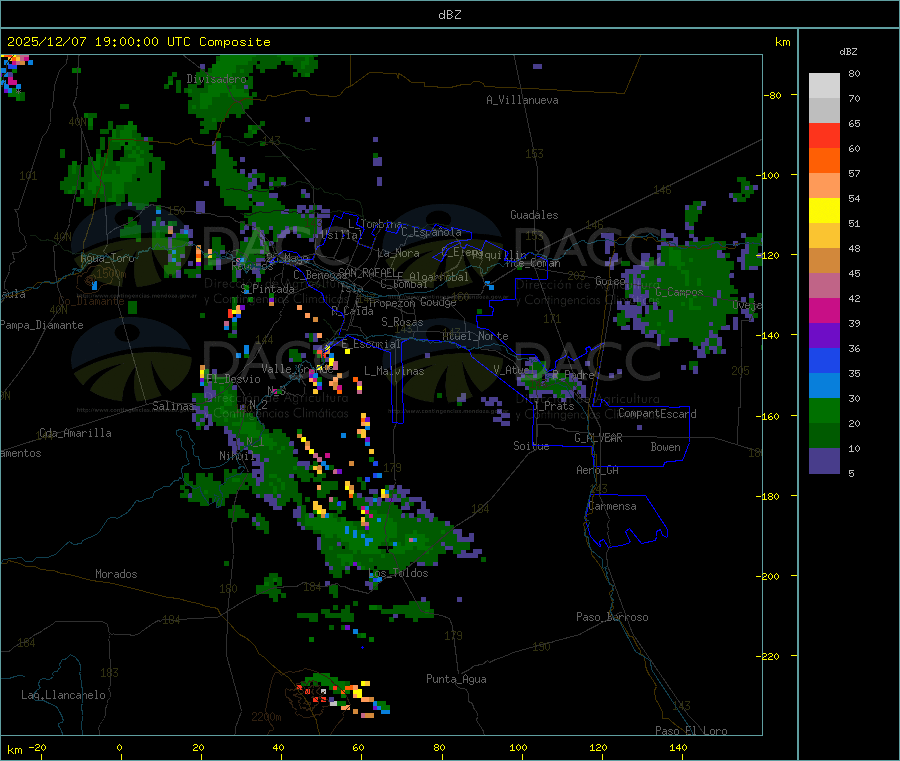Viewport: 900px width, 761px height.
Task: Select the La_Nora label
Action: pos(398,253)
